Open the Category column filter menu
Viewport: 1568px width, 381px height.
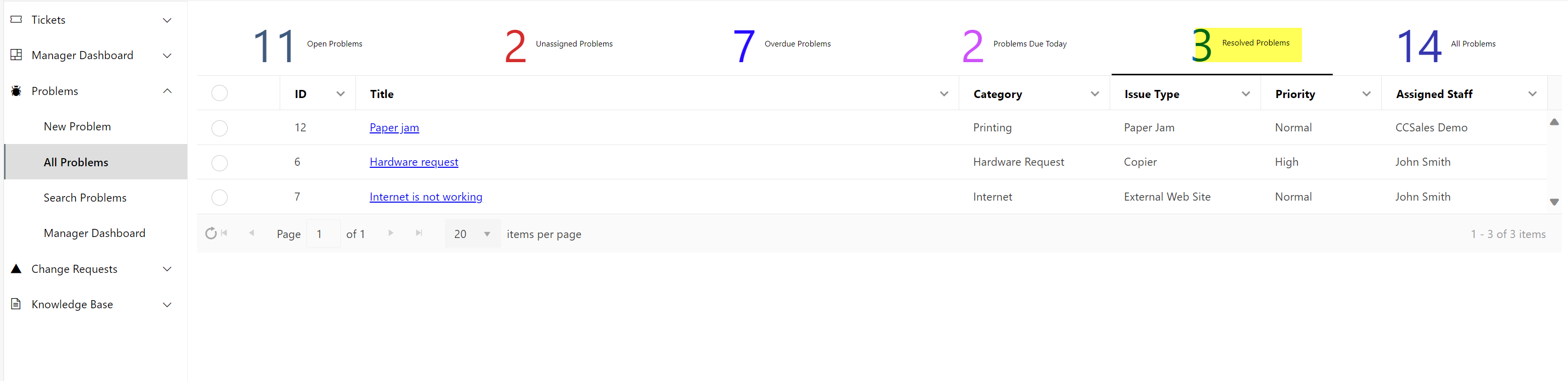pos(1094,94)
